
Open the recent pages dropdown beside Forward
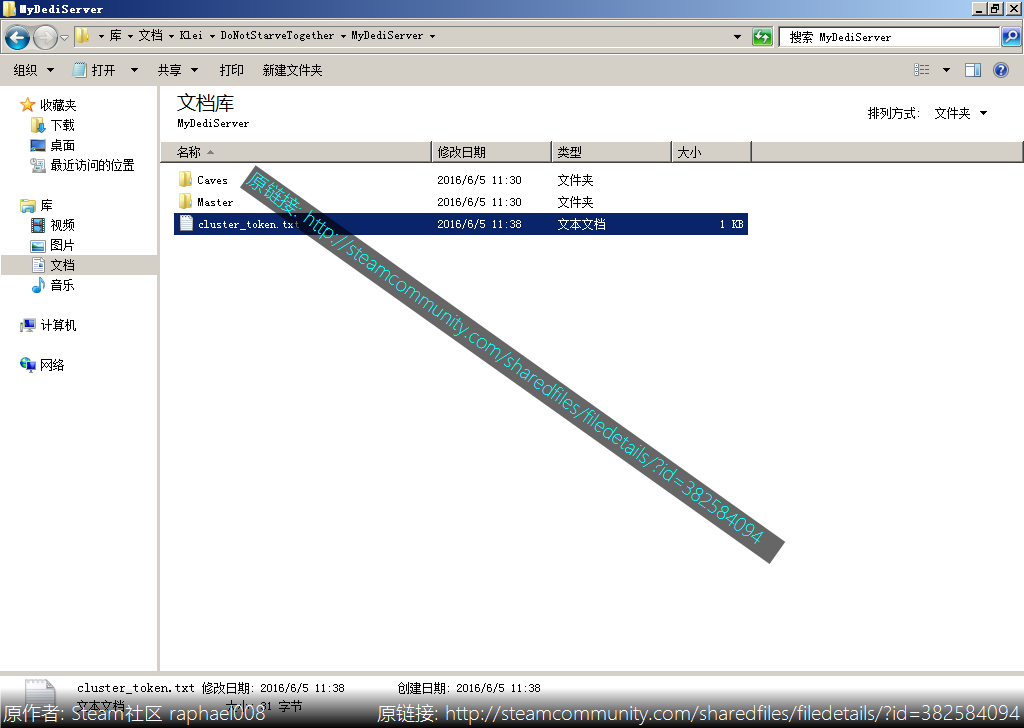pyautogui.click(x=64, y=38)
